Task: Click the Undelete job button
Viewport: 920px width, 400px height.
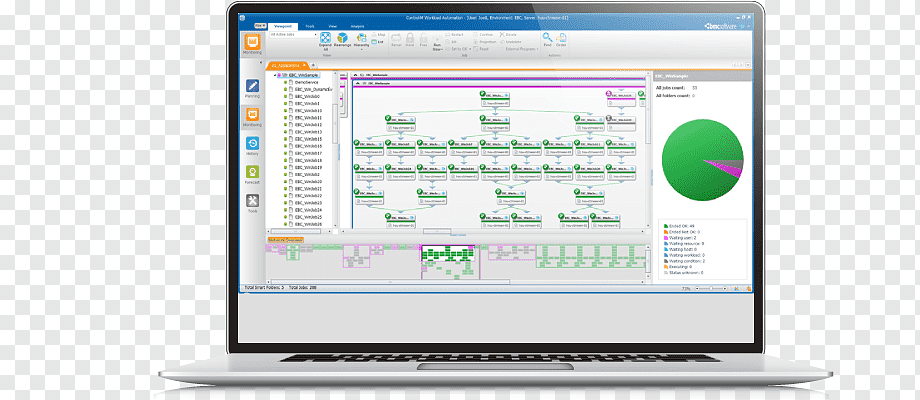Action: pyautogui.click(x=510, y=42)
